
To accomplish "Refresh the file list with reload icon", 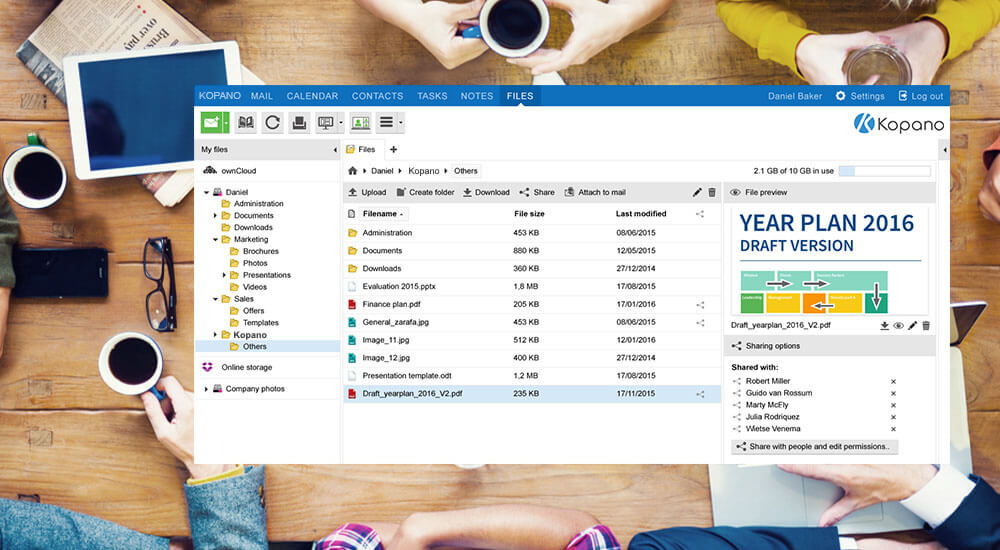I will pyautogui.click(x=272, y=123).
